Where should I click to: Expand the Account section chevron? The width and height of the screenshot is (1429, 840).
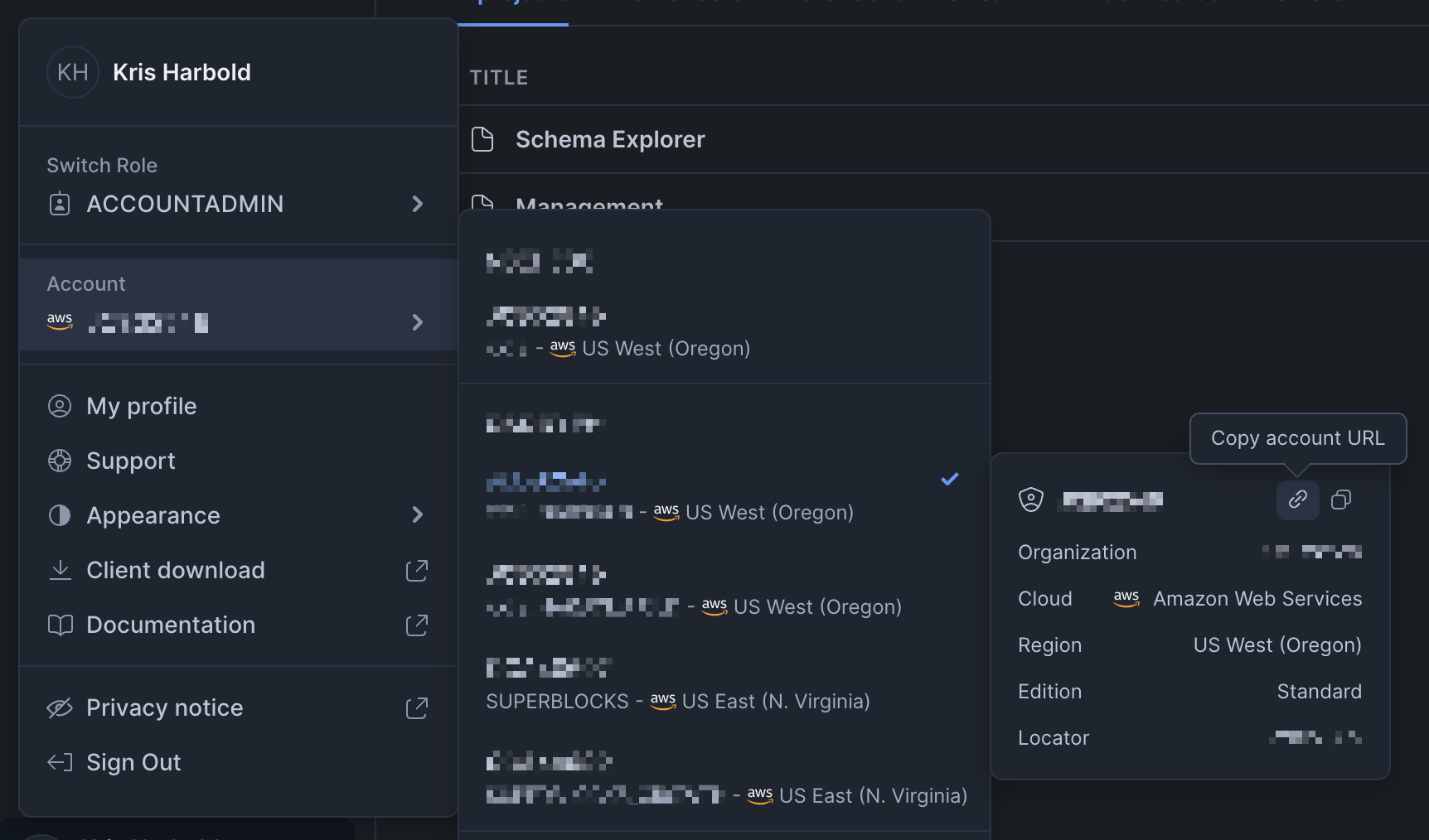click(417, 322)
